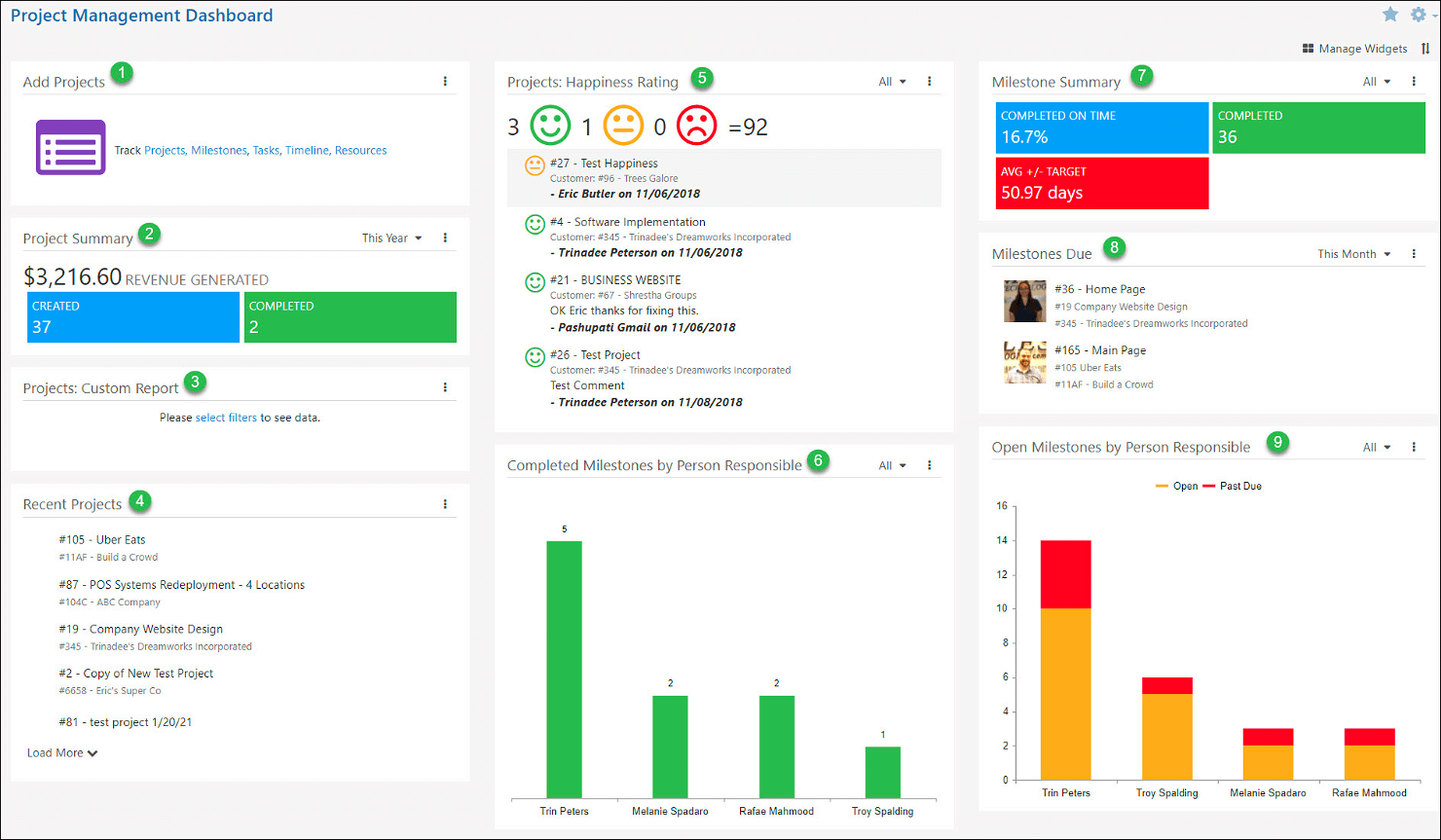Click the favorite star icon top right
Image resolution: width=1441 pixels, height=840 pixels.
pyautogui.click(x=1391, y=15)
